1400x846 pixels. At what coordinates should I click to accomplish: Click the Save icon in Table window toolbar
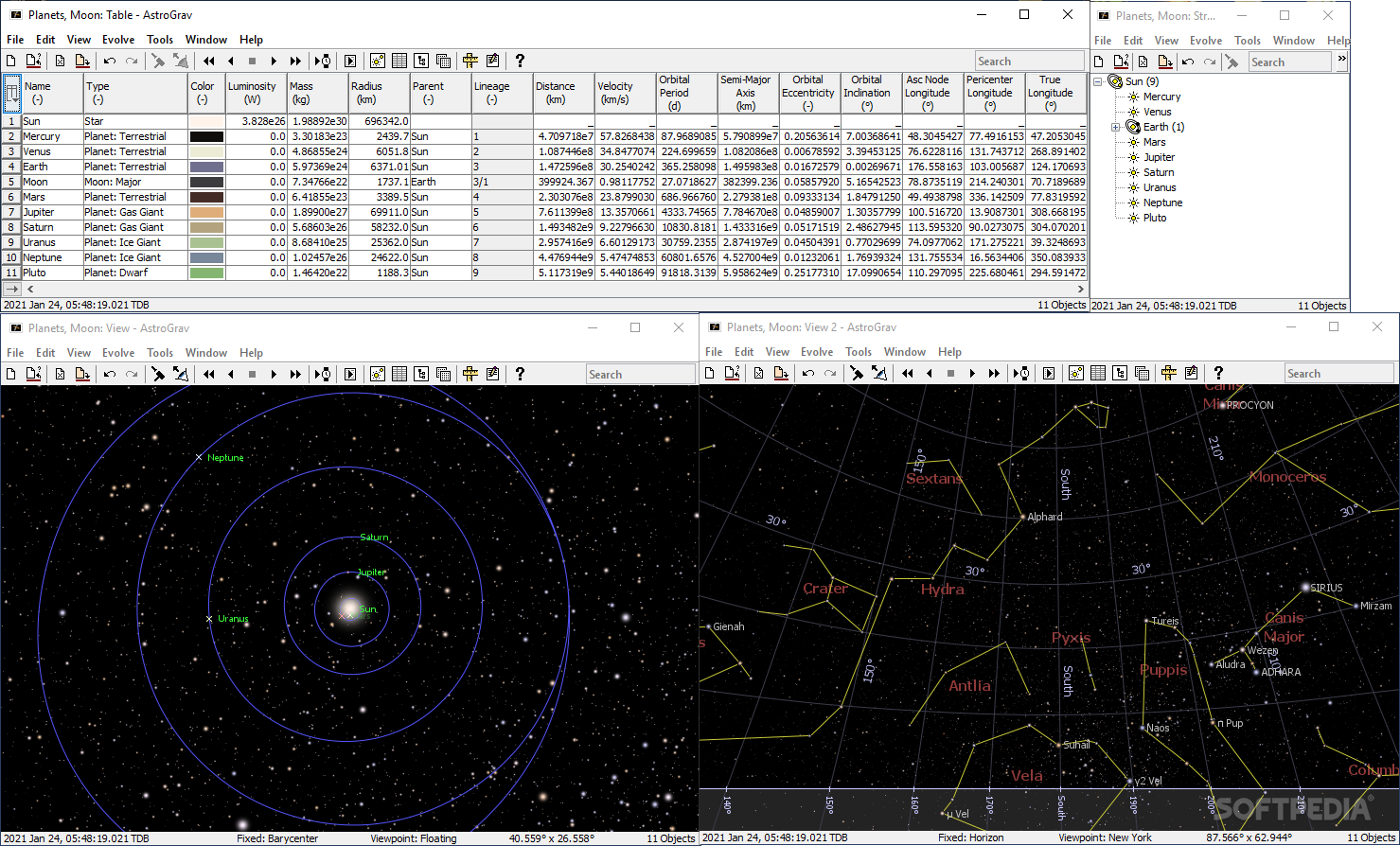click(82, 61)
